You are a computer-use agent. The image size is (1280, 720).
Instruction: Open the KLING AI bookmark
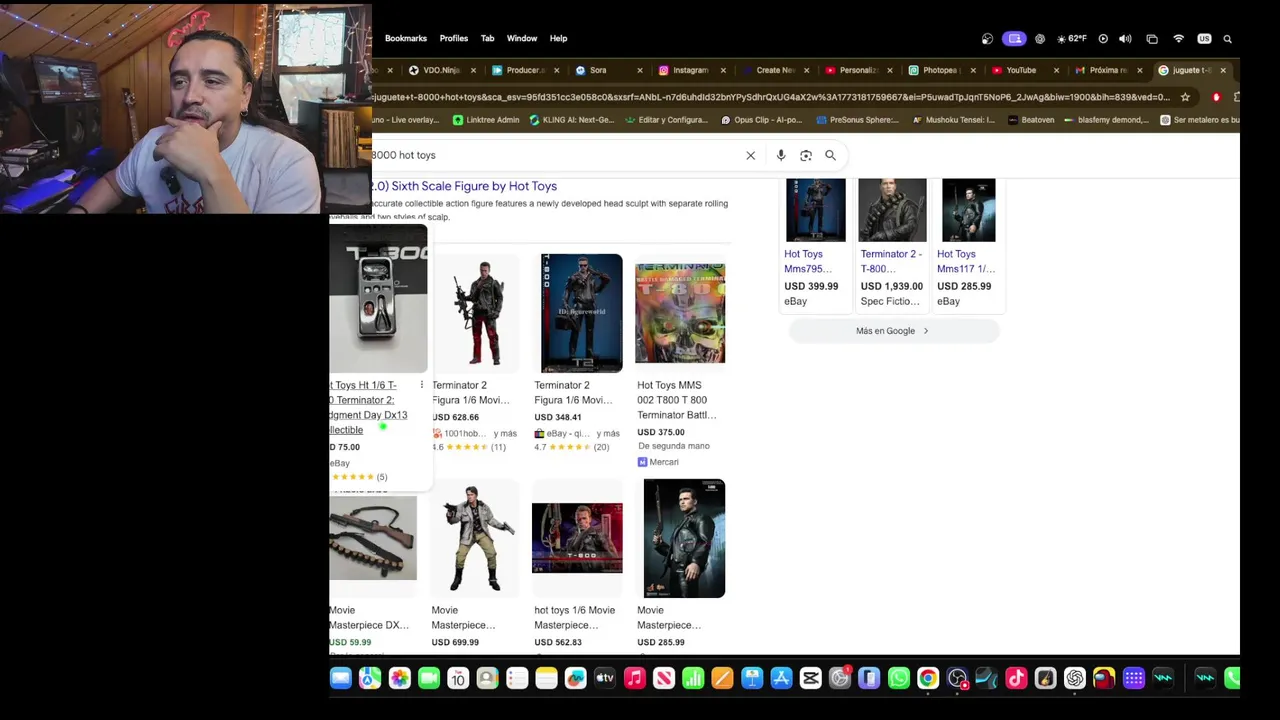pos(571,120)
